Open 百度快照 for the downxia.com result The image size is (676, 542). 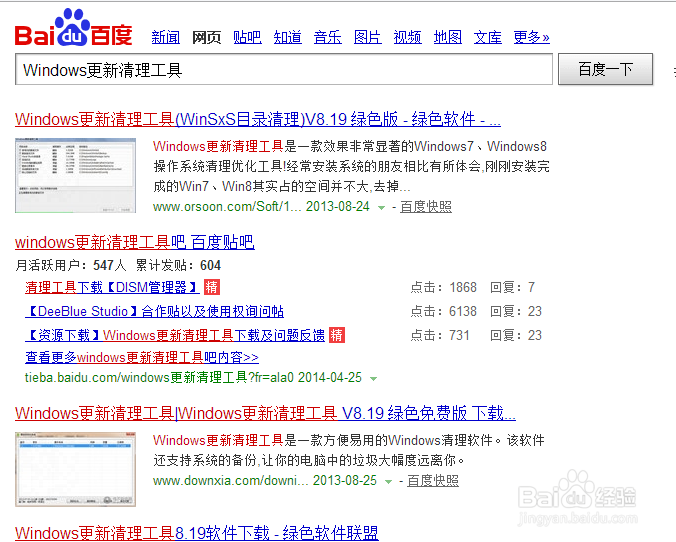point(433,480)
